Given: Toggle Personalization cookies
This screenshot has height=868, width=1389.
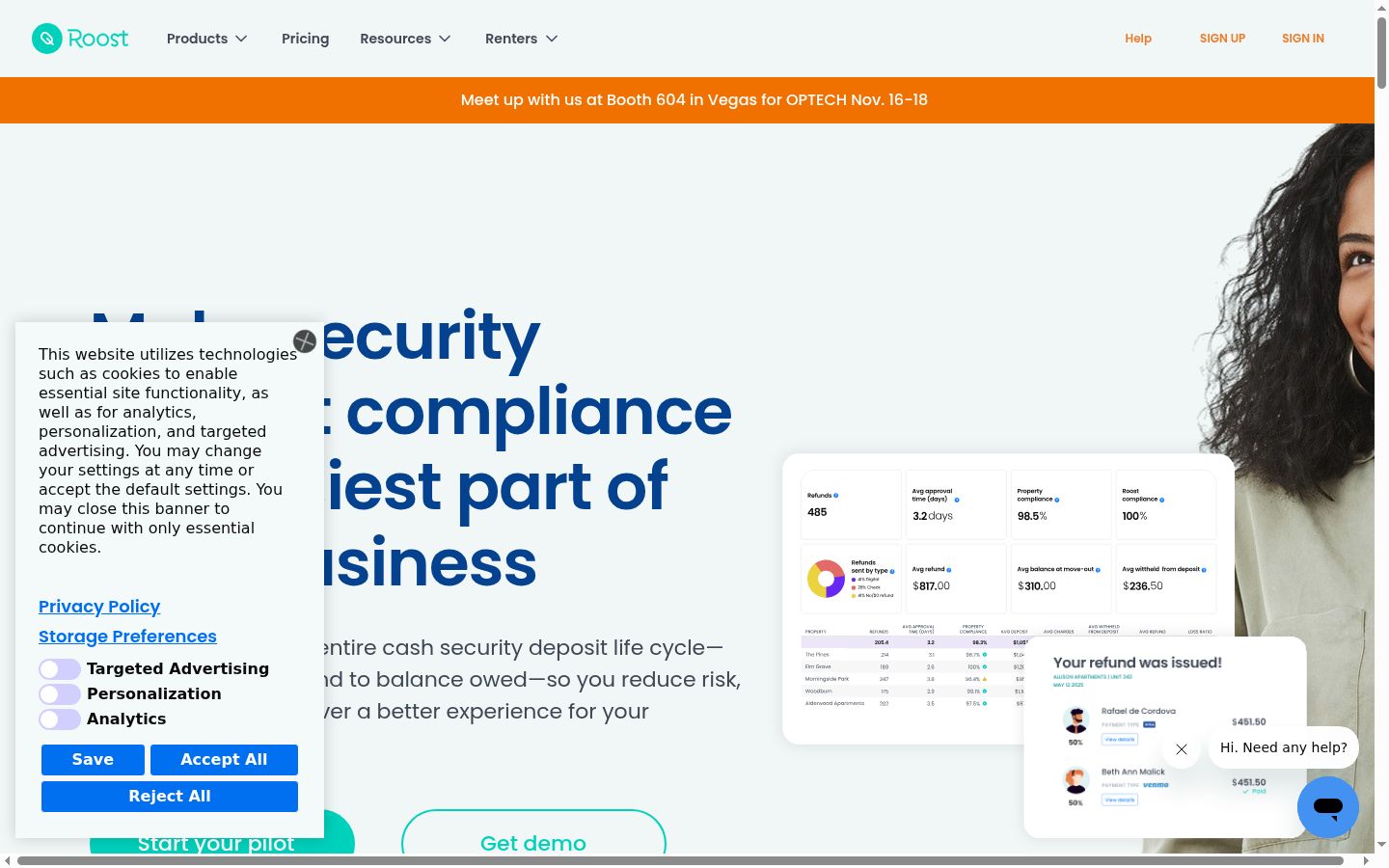Looking at the screenshot, I should (60, 694).
